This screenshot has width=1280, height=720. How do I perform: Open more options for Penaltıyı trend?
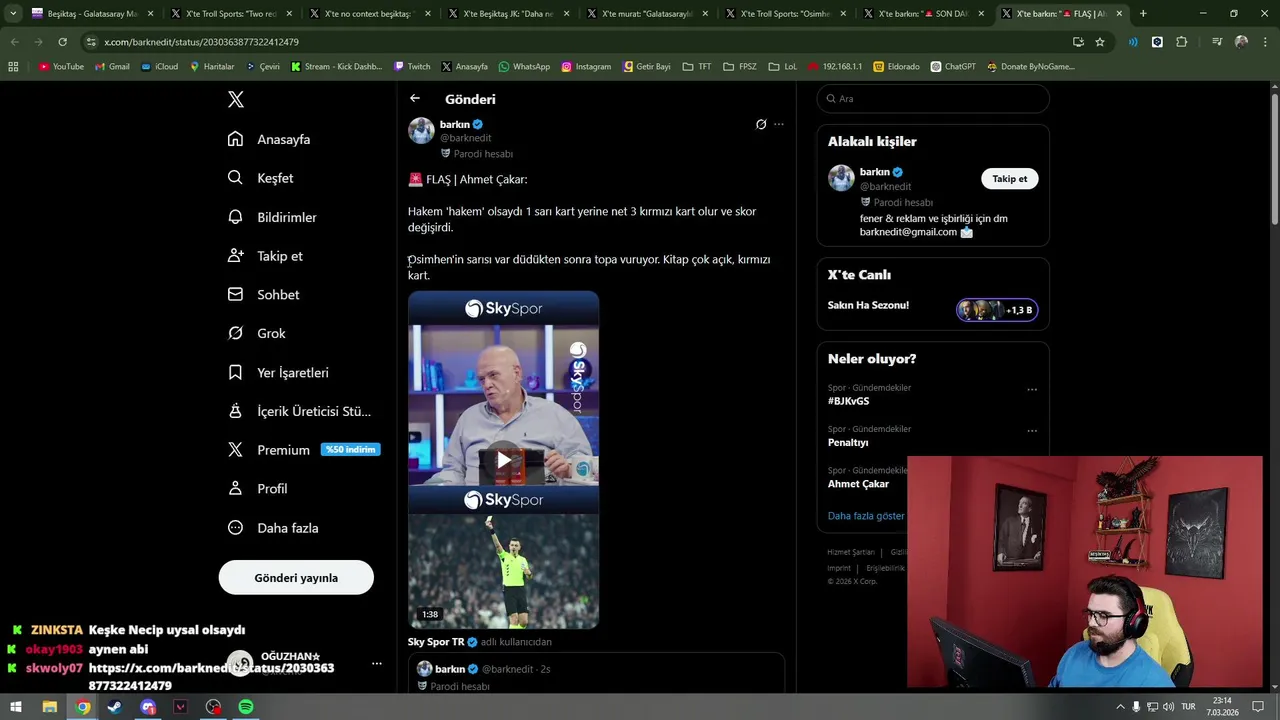[x=1032, y=431]
